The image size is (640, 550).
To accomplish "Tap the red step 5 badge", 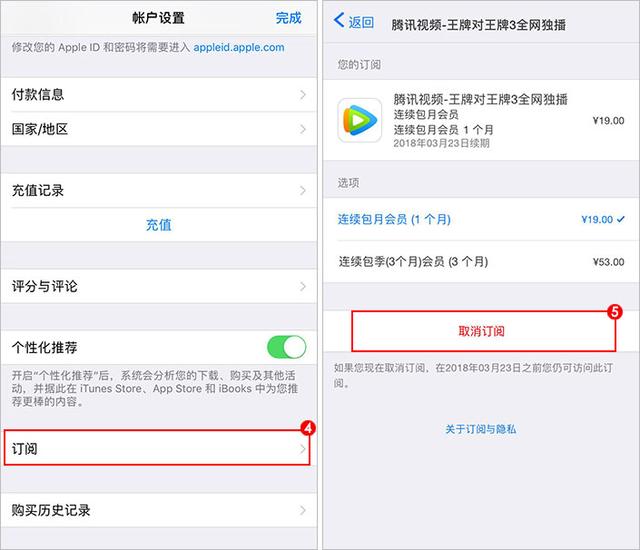I will [x=614, y=312].
